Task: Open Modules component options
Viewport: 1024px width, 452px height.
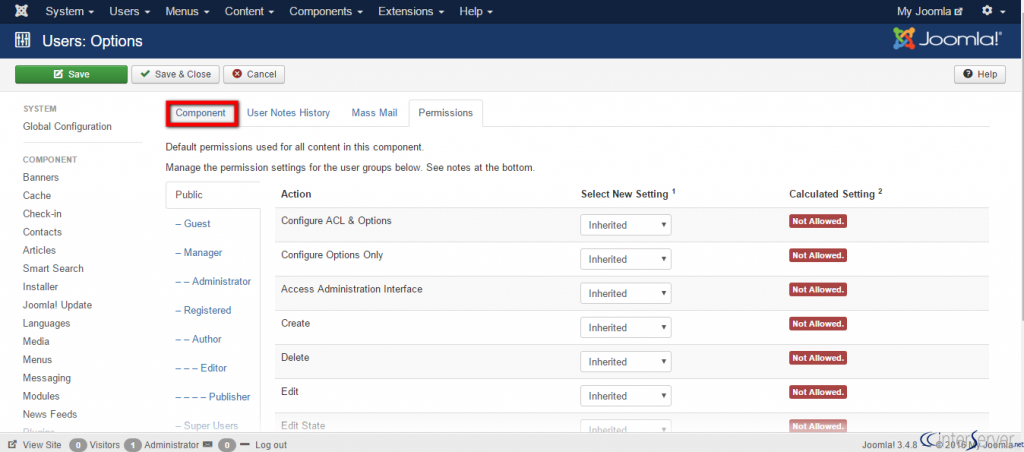Action: pos(41,396)
